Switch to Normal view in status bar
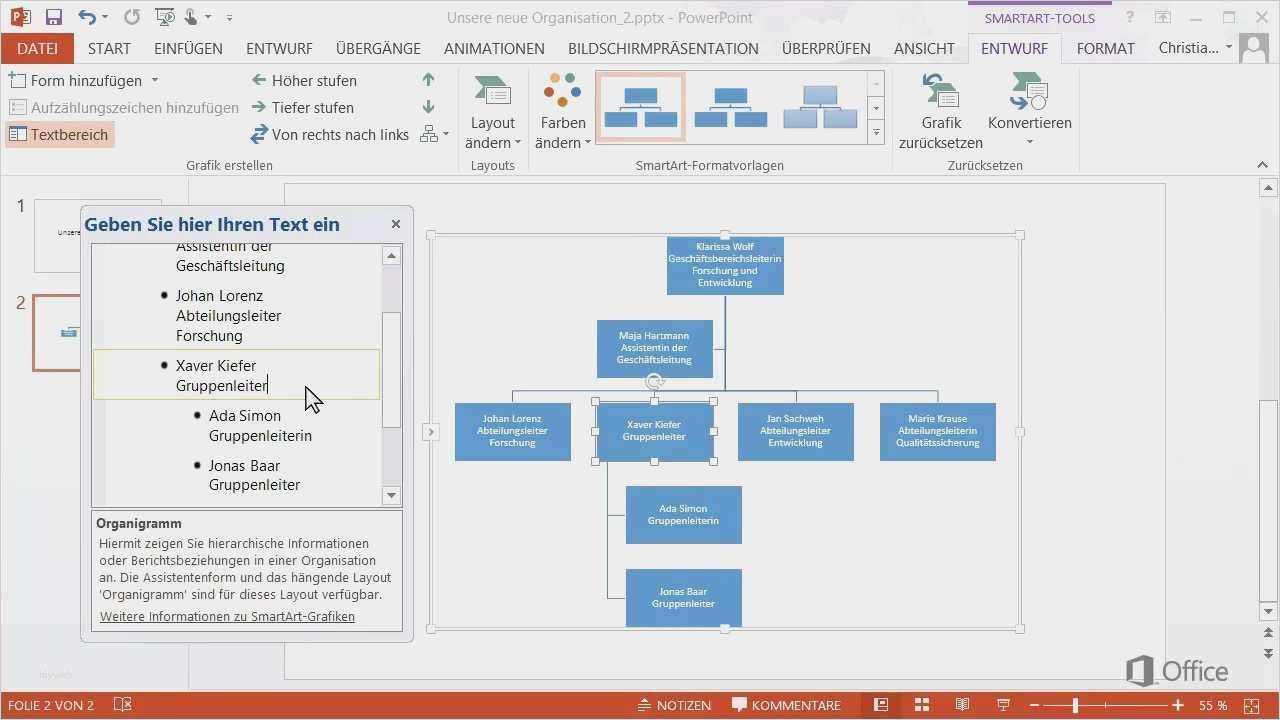1280x720 pixels. point(881,705)
